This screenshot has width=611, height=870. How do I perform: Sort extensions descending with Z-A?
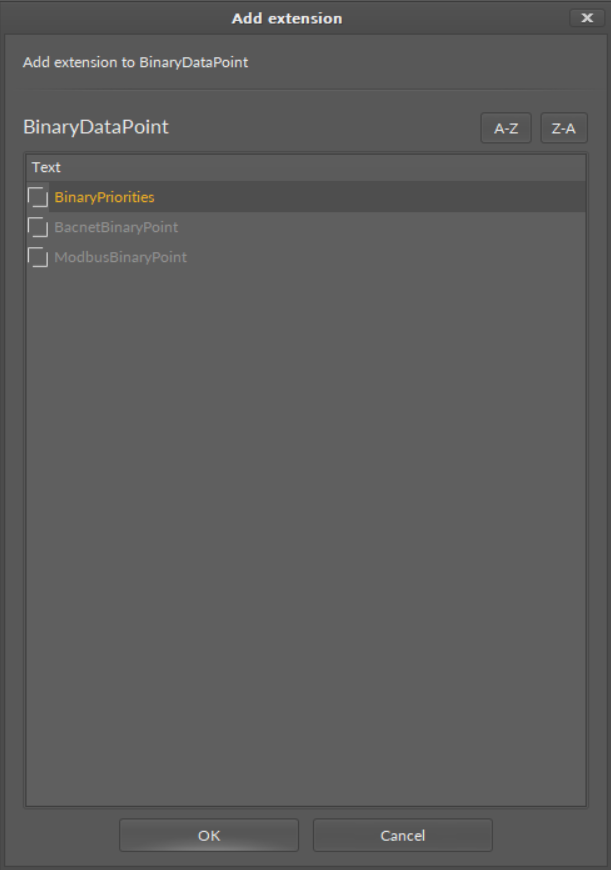coord(563,129)
